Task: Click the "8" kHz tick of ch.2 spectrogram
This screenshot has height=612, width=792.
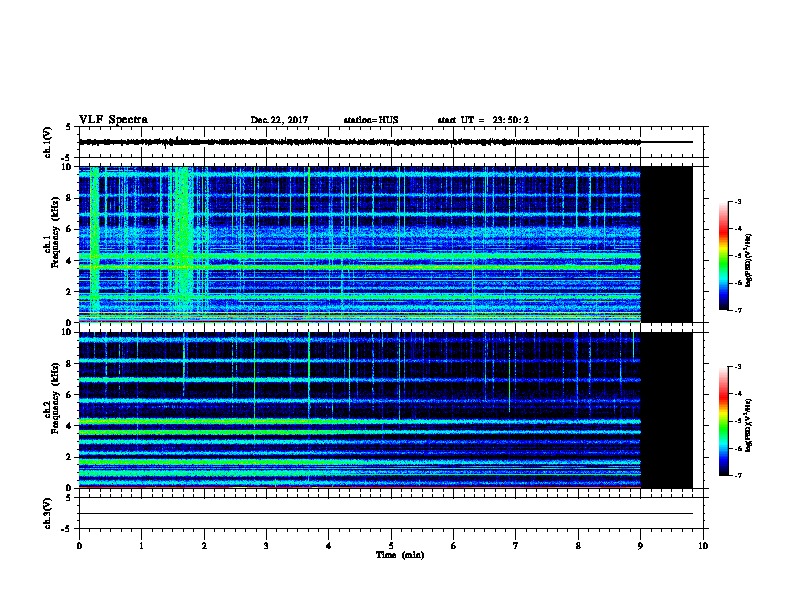Action: click(x=70, y=364)
